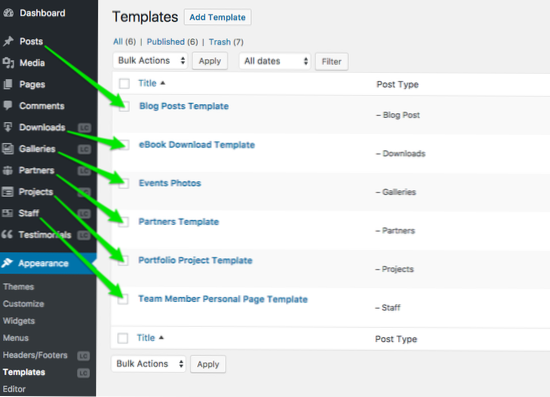Check the Blog Posts Template row checkbox
This screenshot has width=550, height=397.
(124, 106)
